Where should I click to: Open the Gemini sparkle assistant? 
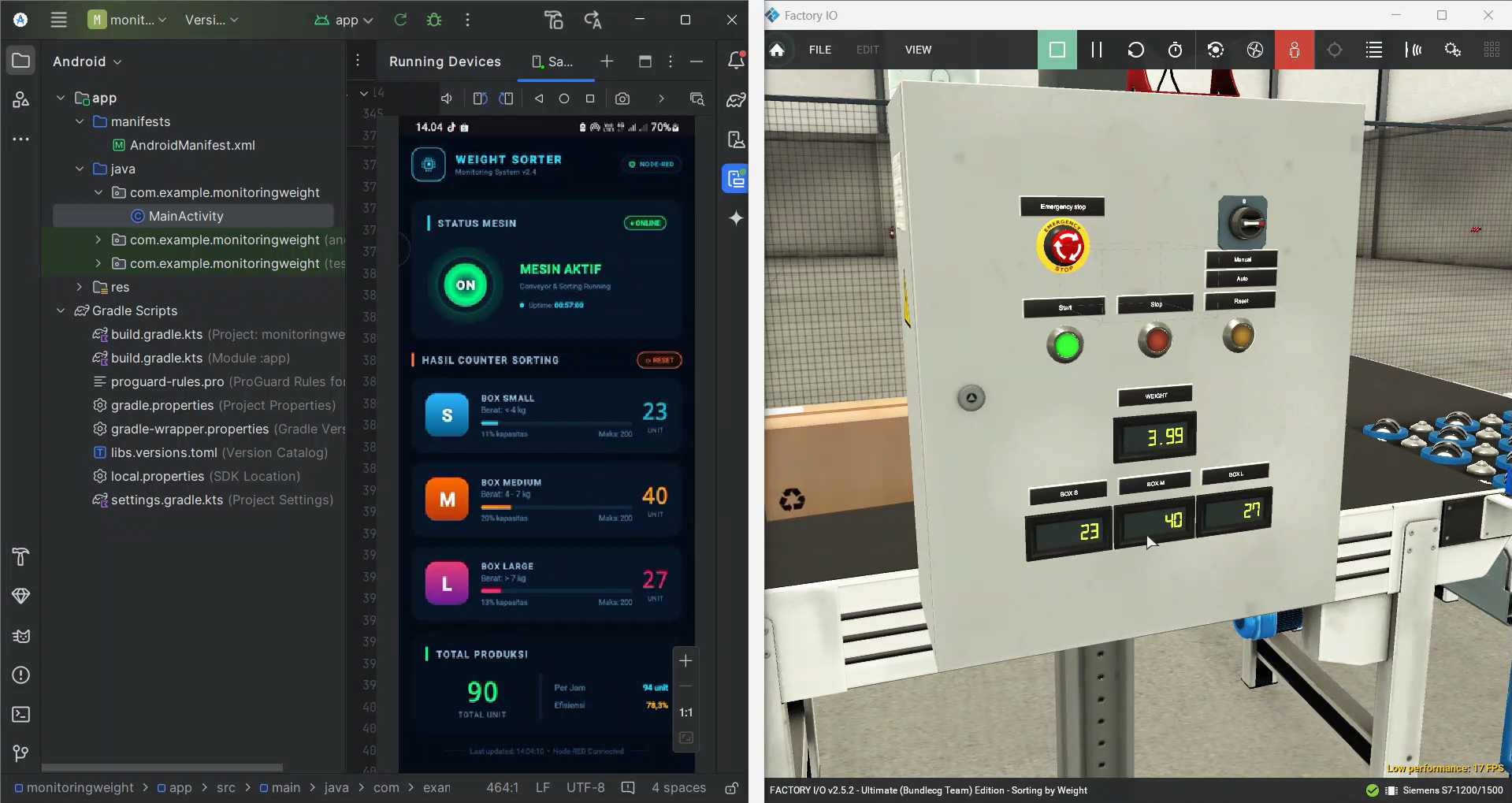[x=736, y=218]
